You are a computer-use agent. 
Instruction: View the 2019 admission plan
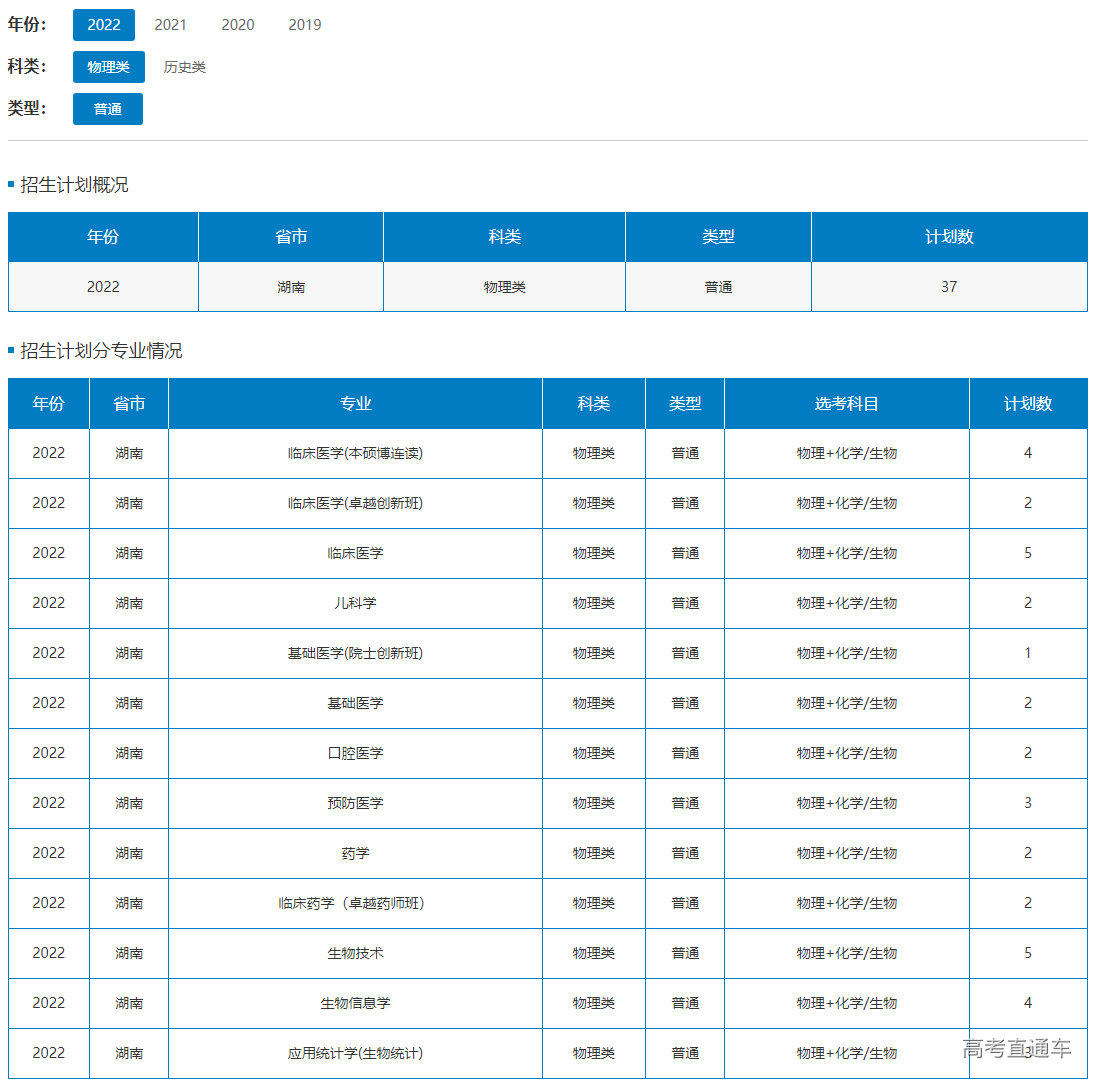click(304, 25)
